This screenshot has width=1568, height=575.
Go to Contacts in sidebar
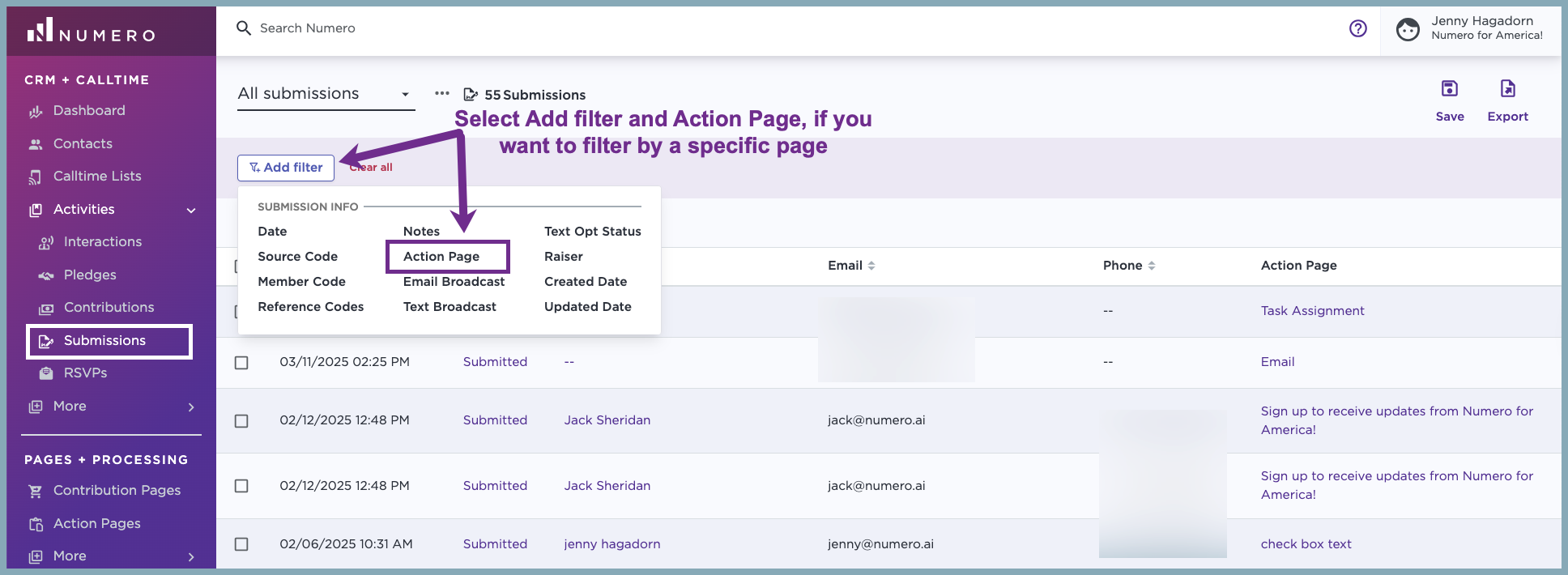(x=83, y=144)
